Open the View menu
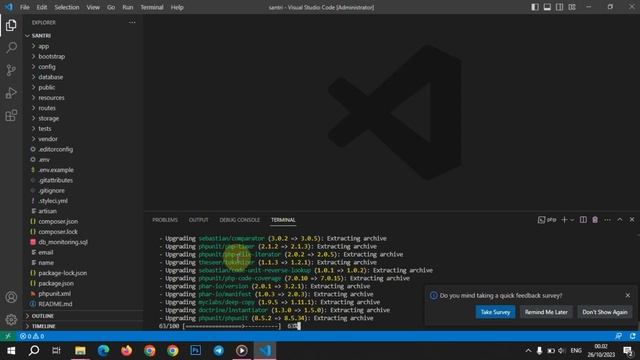Viewport: 640px width, 360px height. [x=93, y=7]
